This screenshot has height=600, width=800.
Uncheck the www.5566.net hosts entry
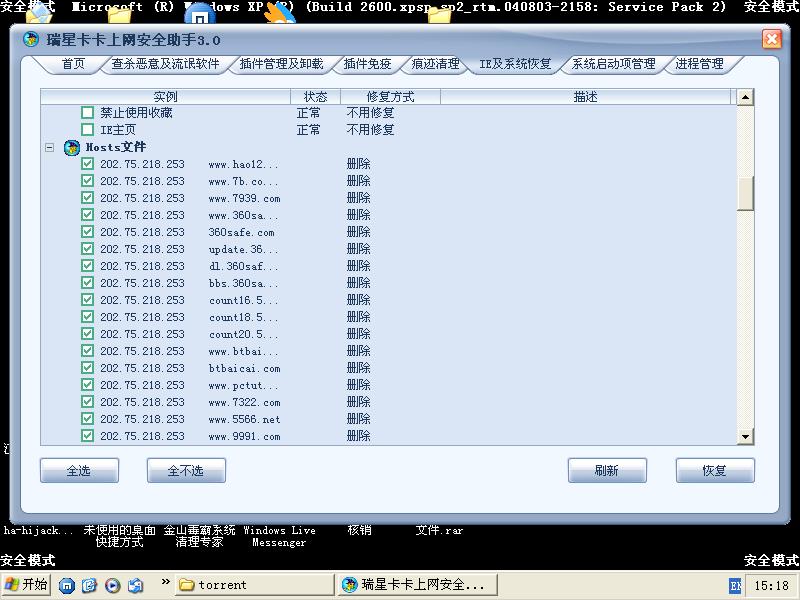pyautogui.click(x=88, y=419)
